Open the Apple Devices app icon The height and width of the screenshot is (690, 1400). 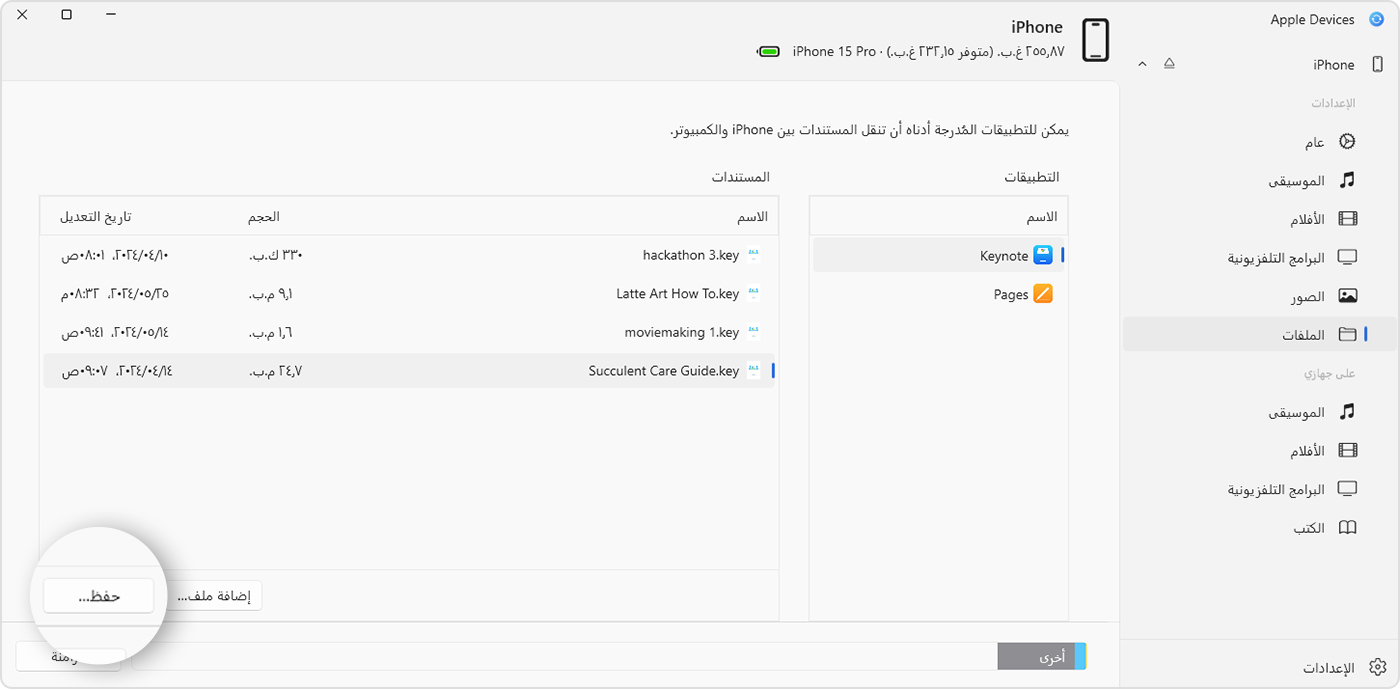point(1378,19)
